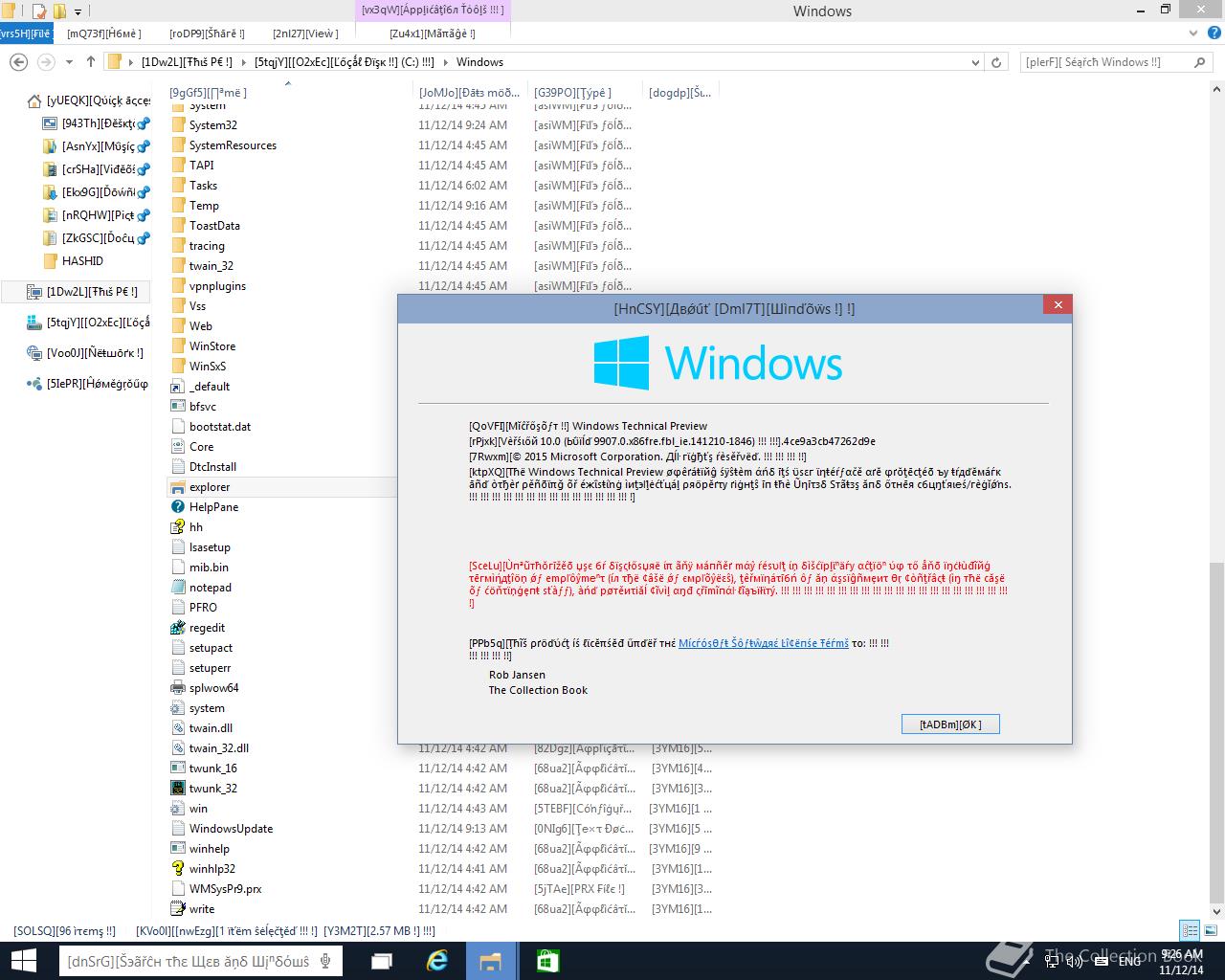Click OK in the About Windows dialog

coord(950,724)
